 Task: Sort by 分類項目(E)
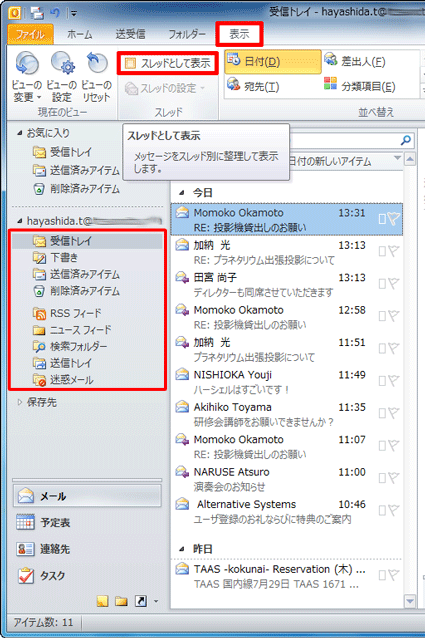[x=360, y=86]
